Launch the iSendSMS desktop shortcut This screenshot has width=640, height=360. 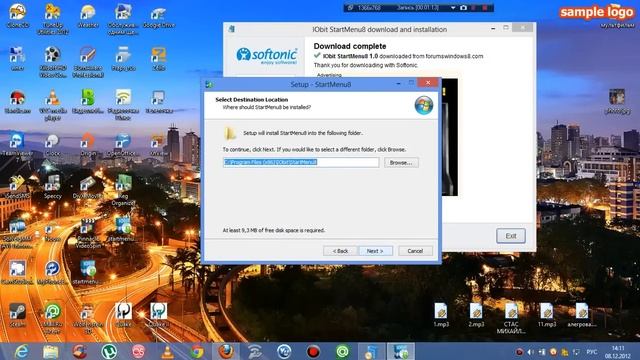tap(18, 187)
